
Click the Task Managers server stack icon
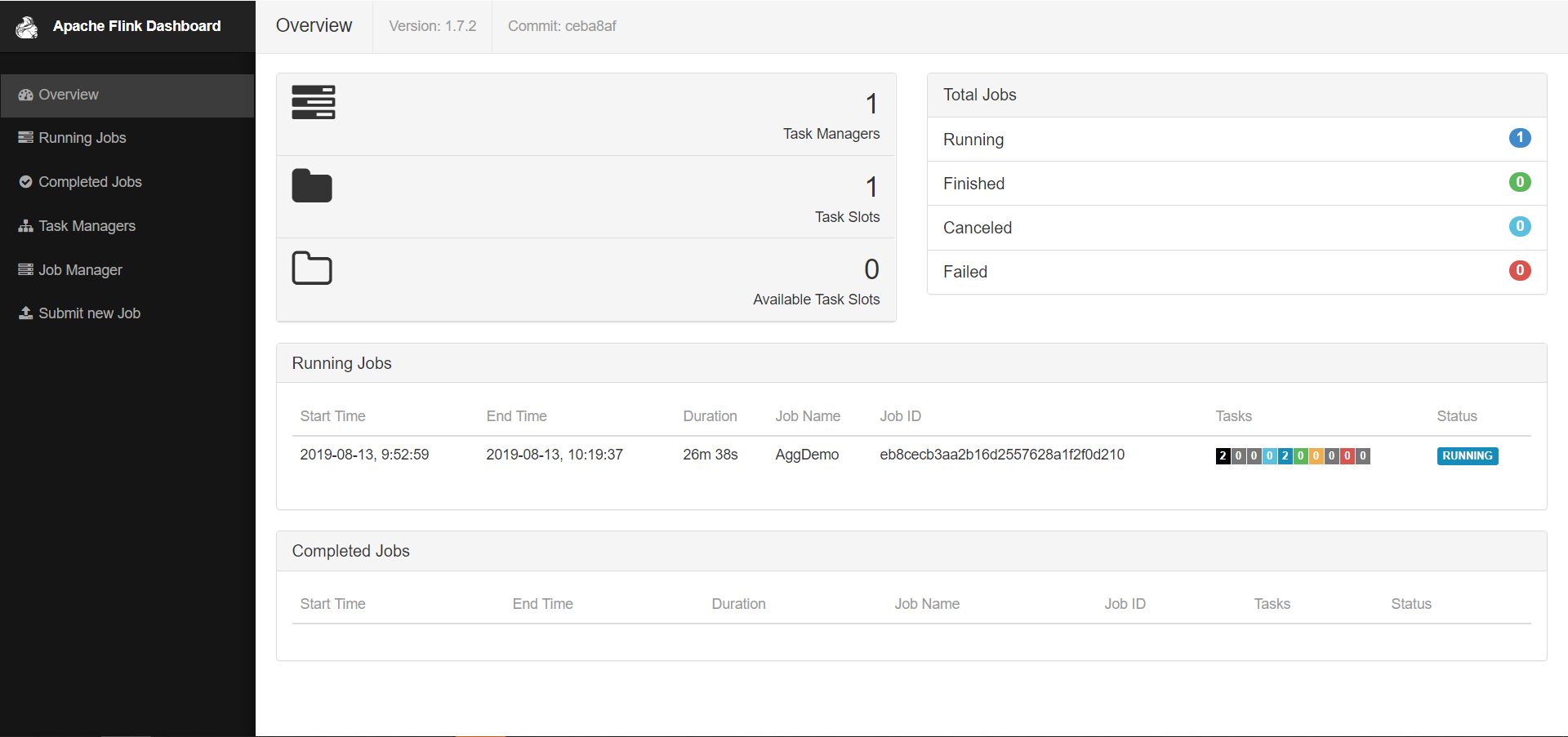[314, 102]
